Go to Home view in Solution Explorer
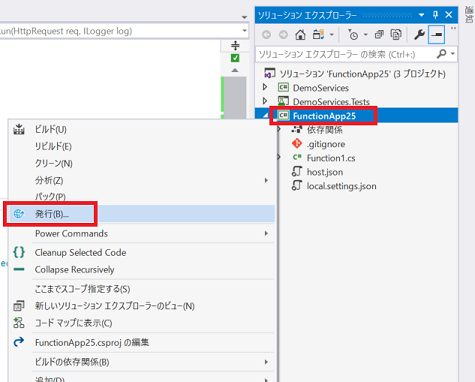 tap(300, 34)
